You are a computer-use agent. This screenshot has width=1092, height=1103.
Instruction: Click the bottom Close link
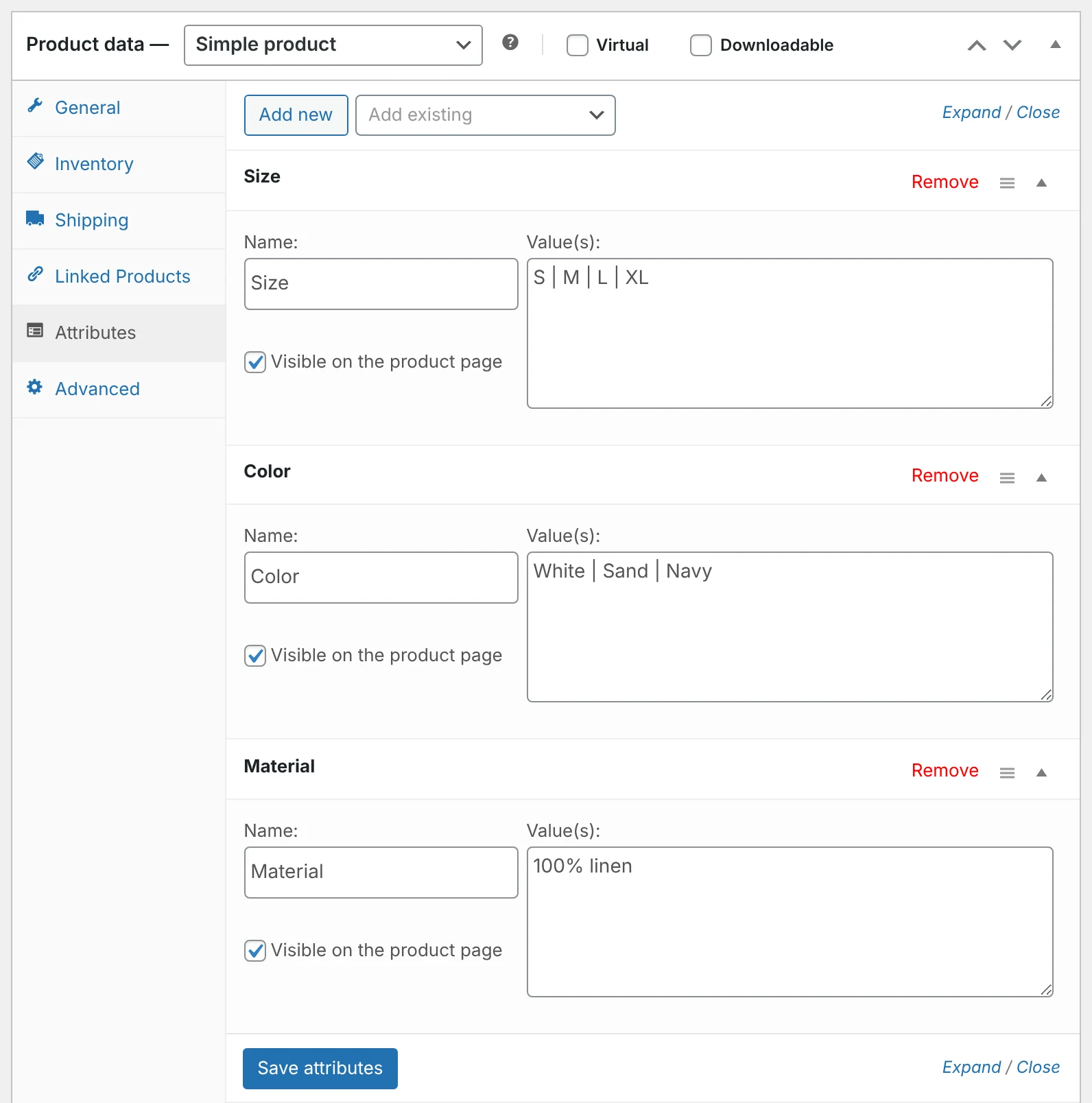click(x=1038, y=1067)
